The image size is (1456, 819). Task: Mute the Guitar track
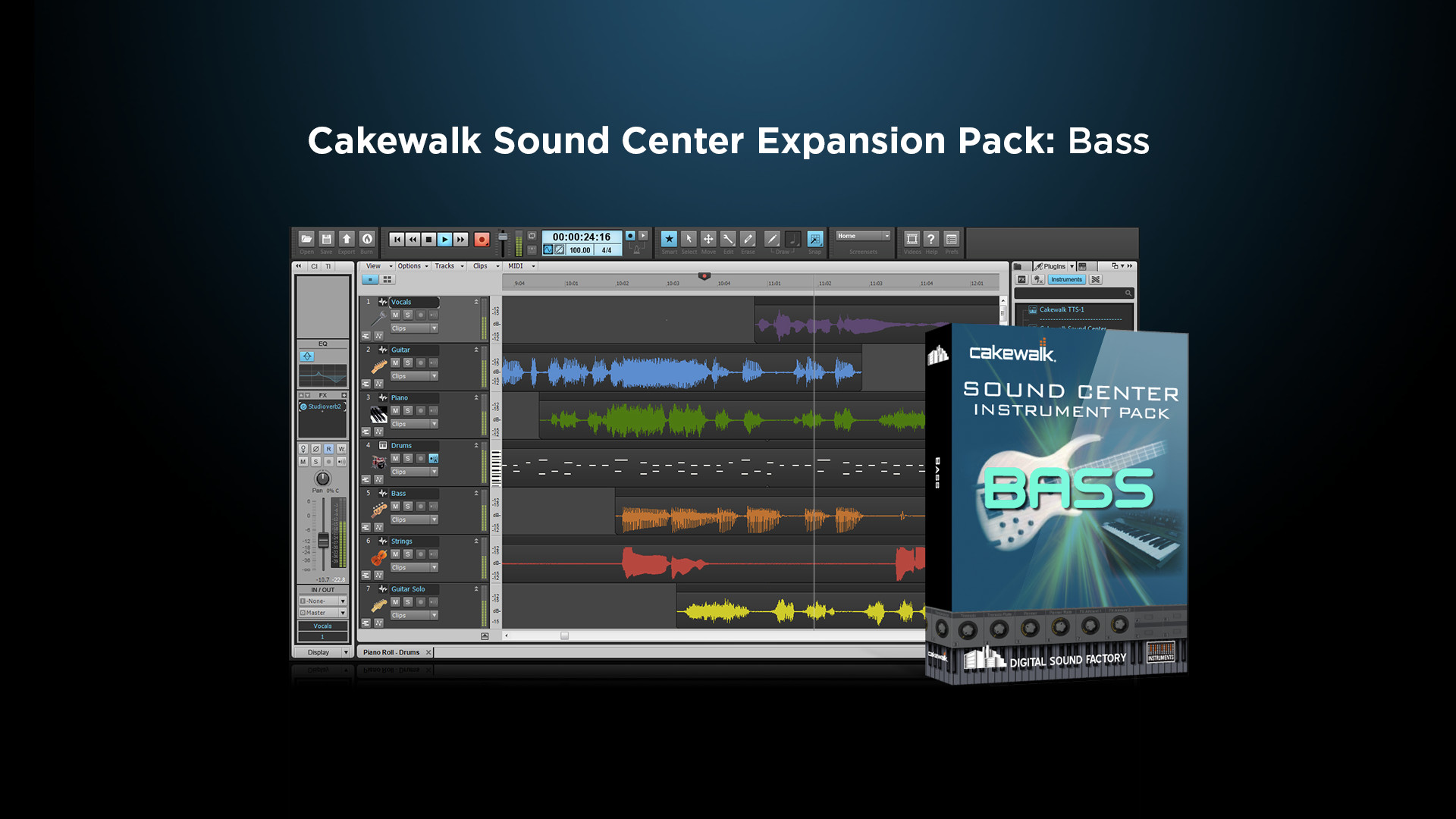coord(395,362)
